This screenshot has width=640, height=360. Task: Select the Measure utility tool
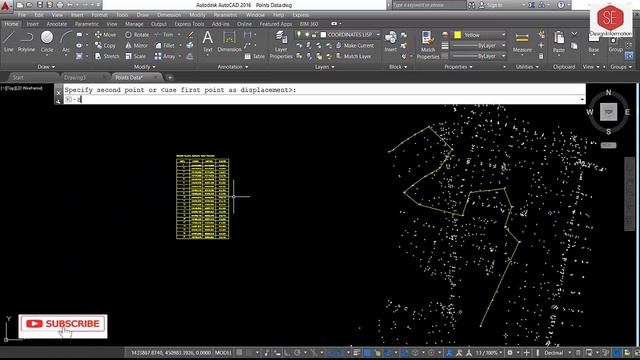pyautogui.click(x=522, y=43)
